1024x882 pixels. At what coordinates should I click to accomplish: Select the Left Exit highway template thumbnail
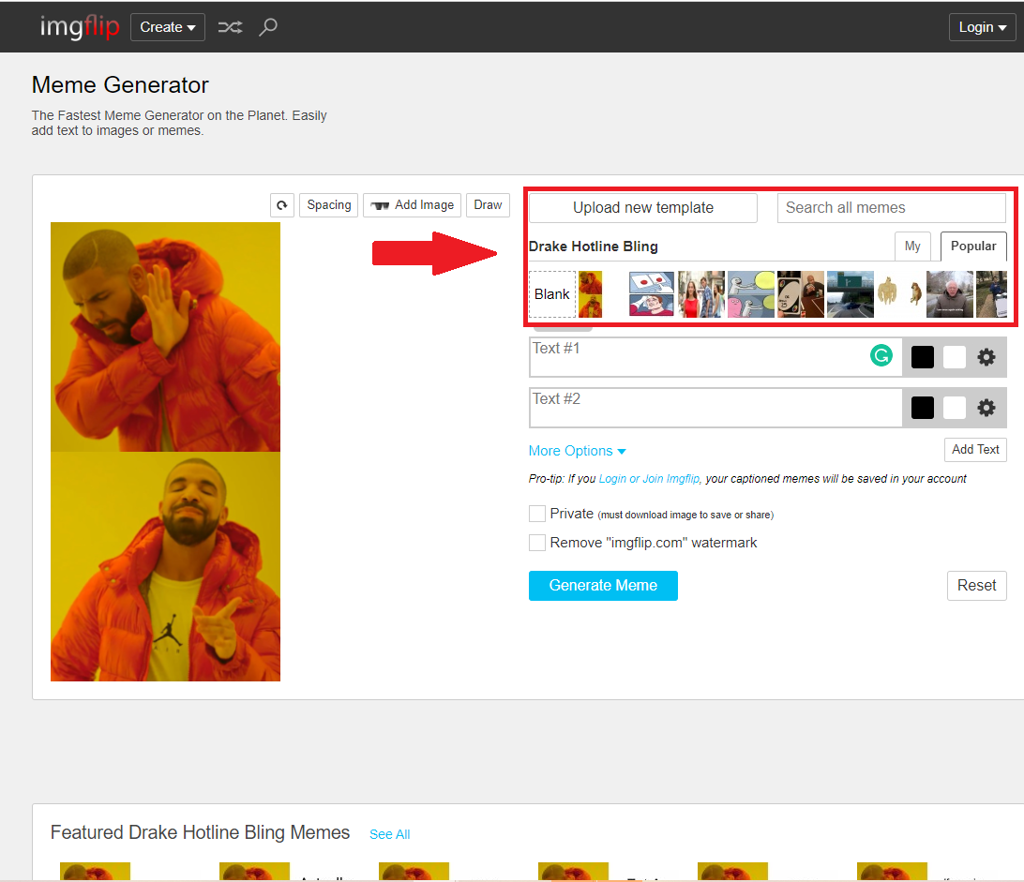pos(850,294)
